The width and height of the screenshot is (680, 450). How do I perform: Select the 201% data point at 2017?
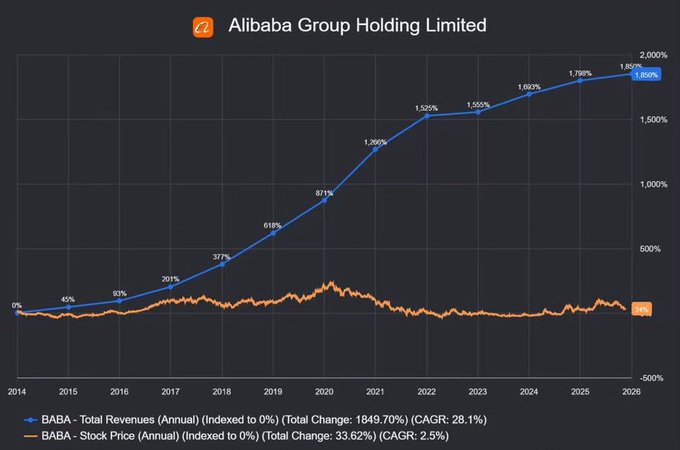click(170, 287)
